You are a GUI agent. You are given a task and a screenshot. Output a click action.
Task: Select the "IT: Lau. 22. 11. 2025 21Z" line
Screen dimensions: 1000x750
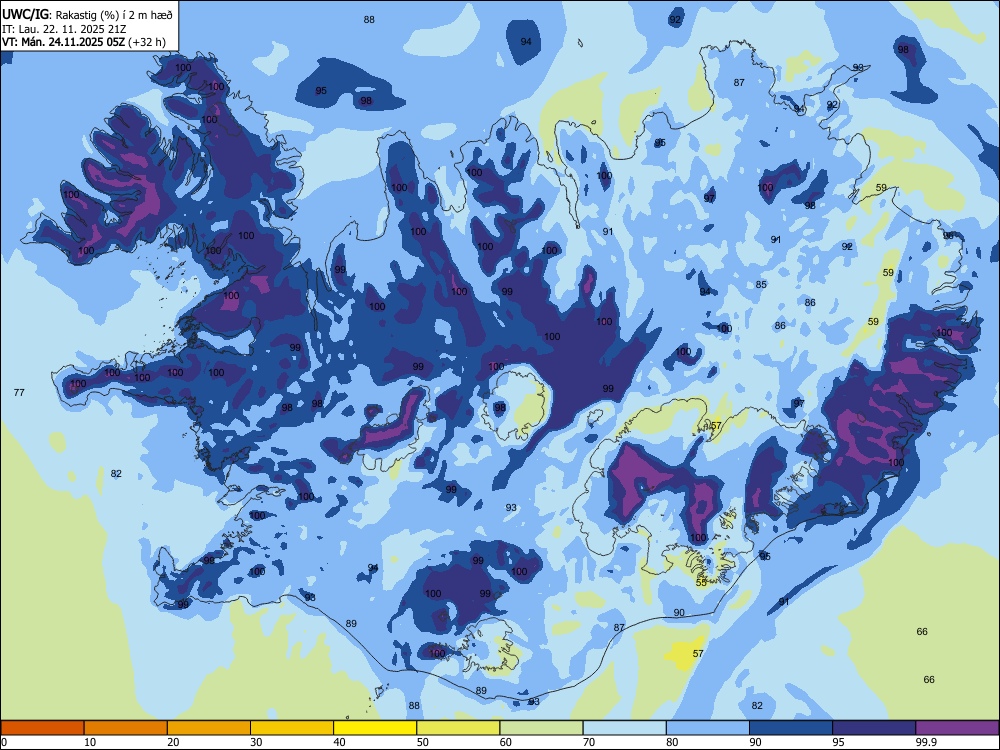click(63, 29)
